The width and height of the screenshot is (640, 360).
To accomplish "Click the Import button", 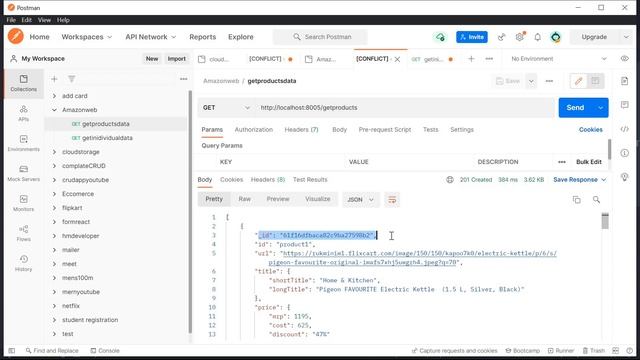I will click(176, 59).
